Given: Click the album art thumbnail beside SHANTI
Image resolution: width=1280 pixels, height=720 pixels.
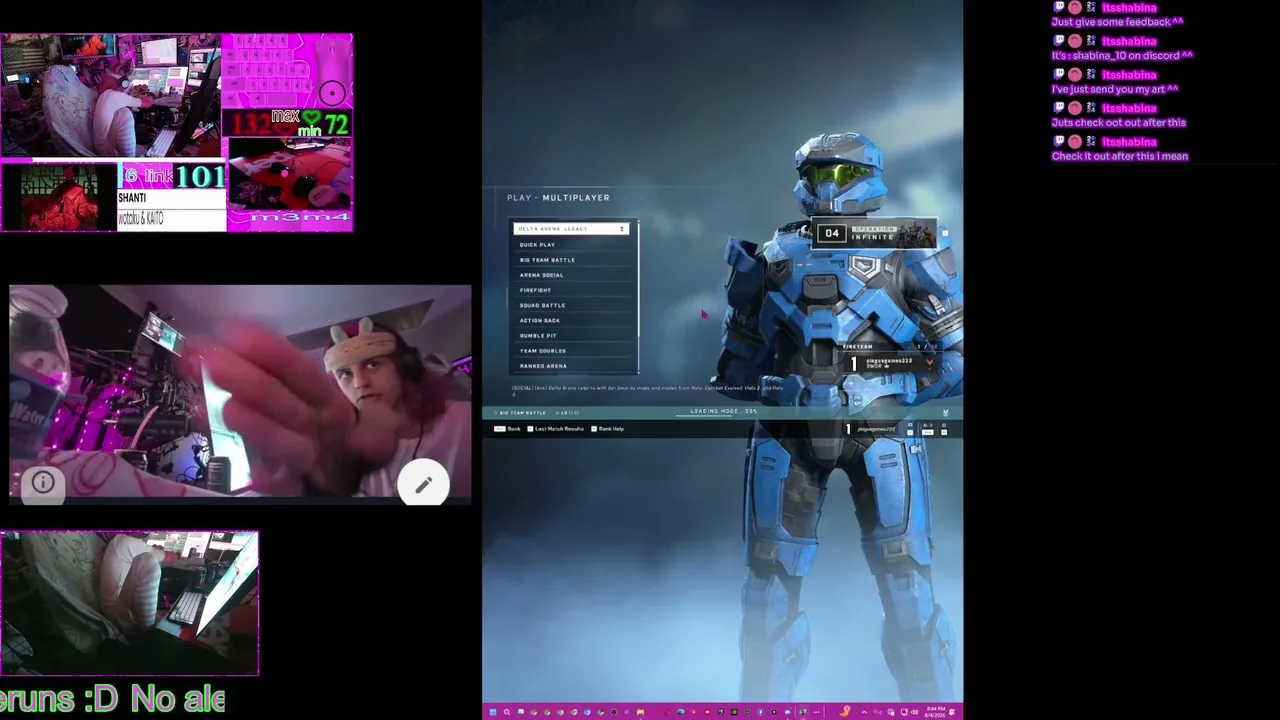Looking at the screenshot, I should (x=59, y=197).
